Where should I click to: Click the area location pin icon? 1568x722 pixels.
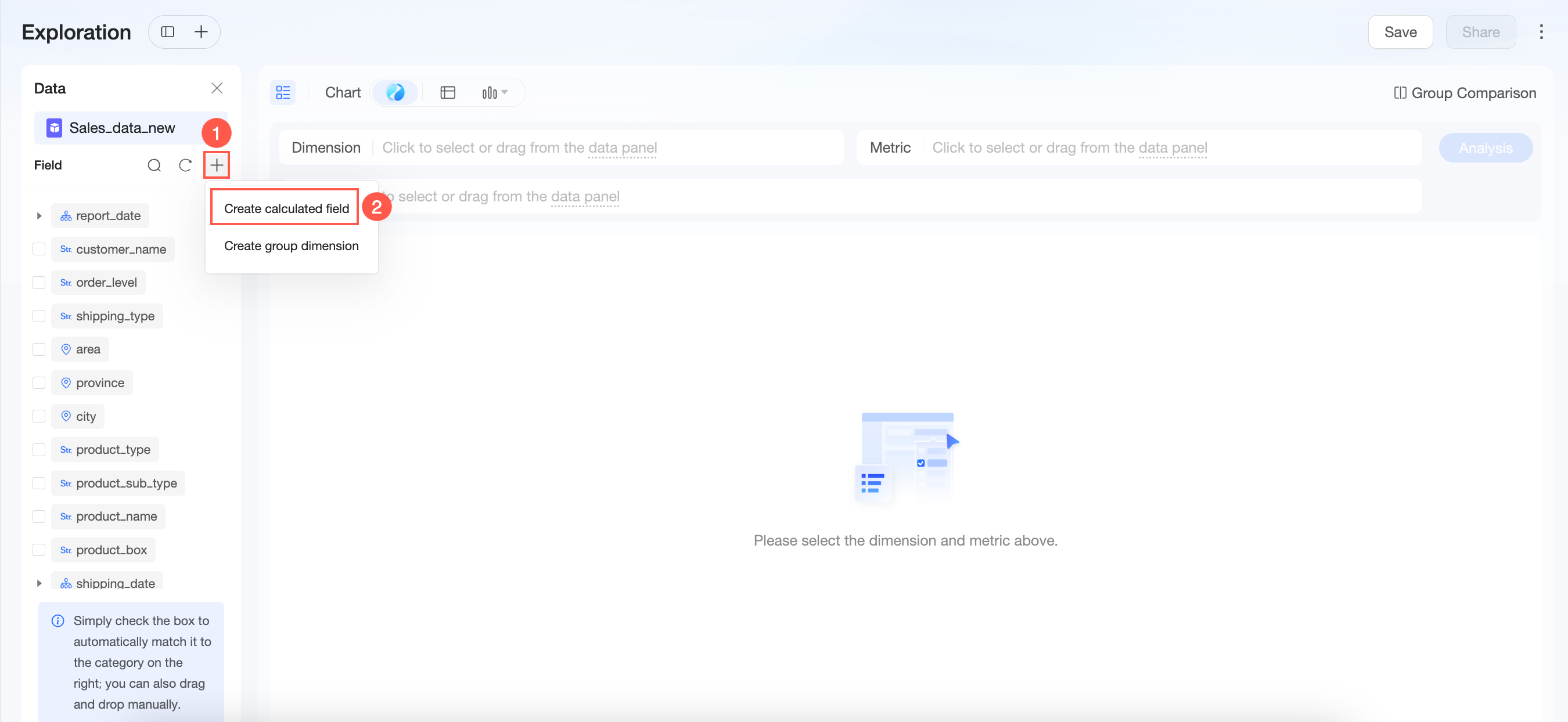(66, 349)
